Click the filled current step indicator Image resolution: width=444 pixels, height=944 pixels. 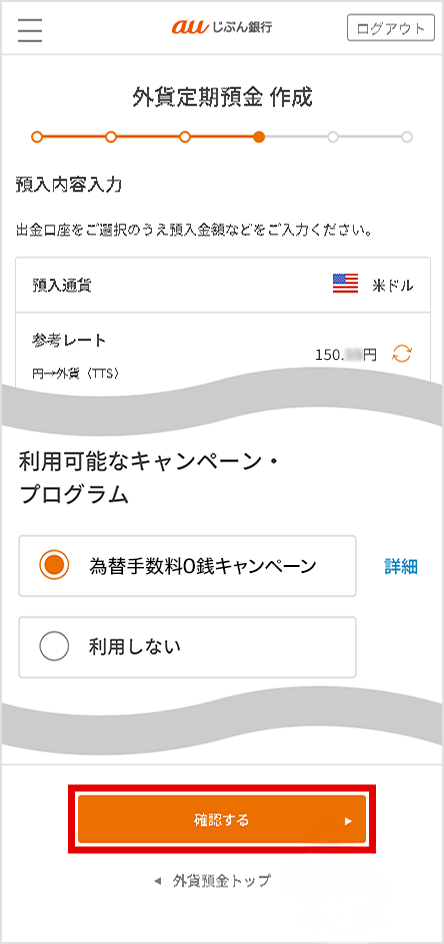[259, 137]
